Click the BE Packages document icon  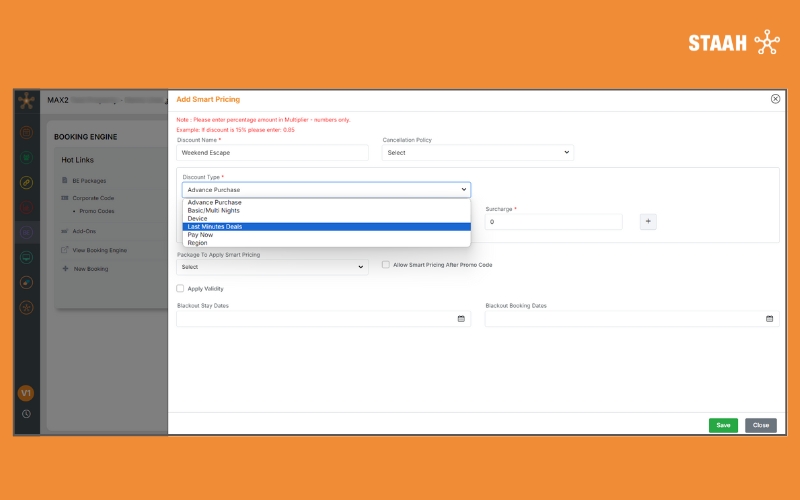pyautogui.click(x=65, y=180)
